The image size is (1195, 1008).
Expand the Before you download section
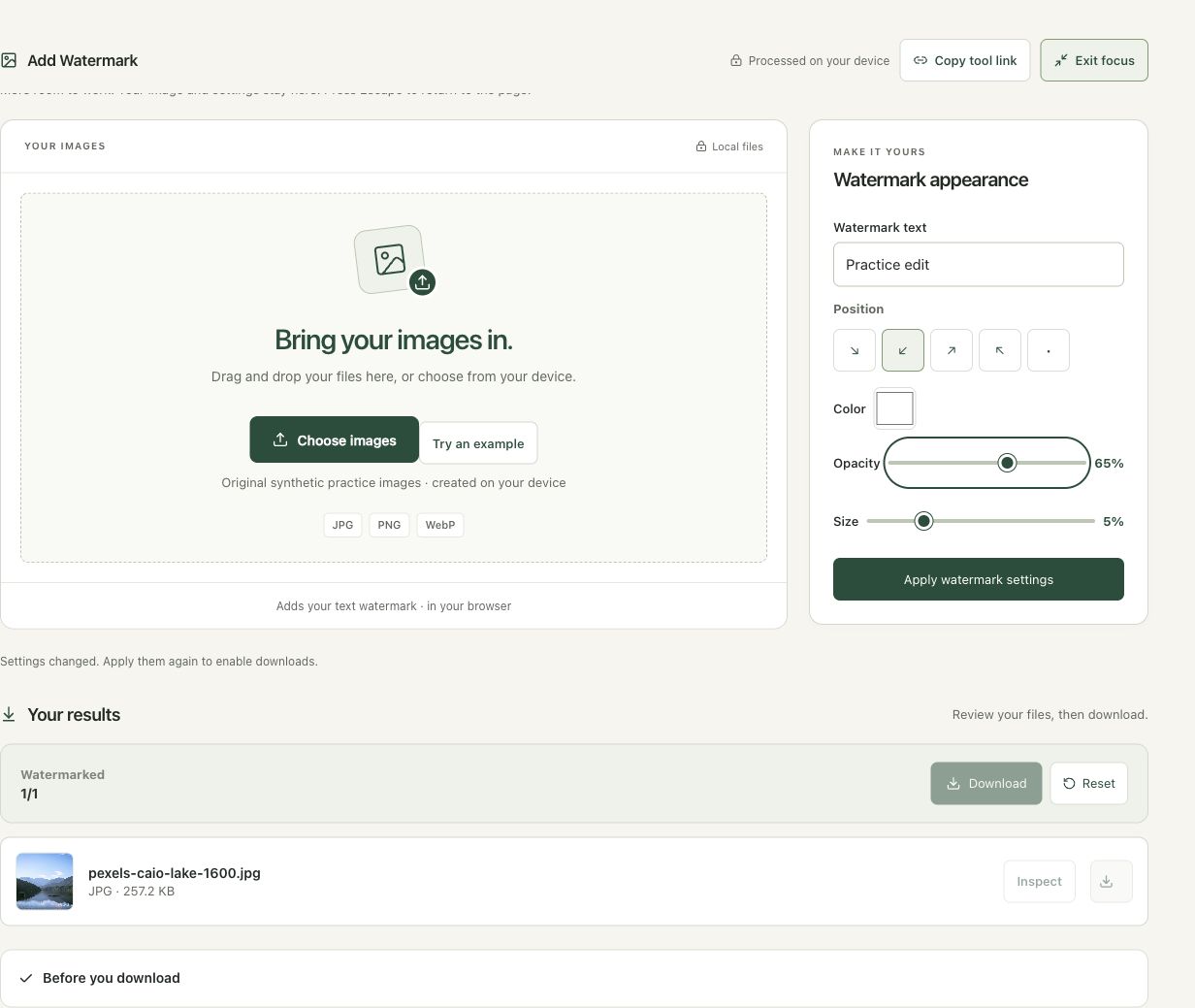(x=574, y=978)
